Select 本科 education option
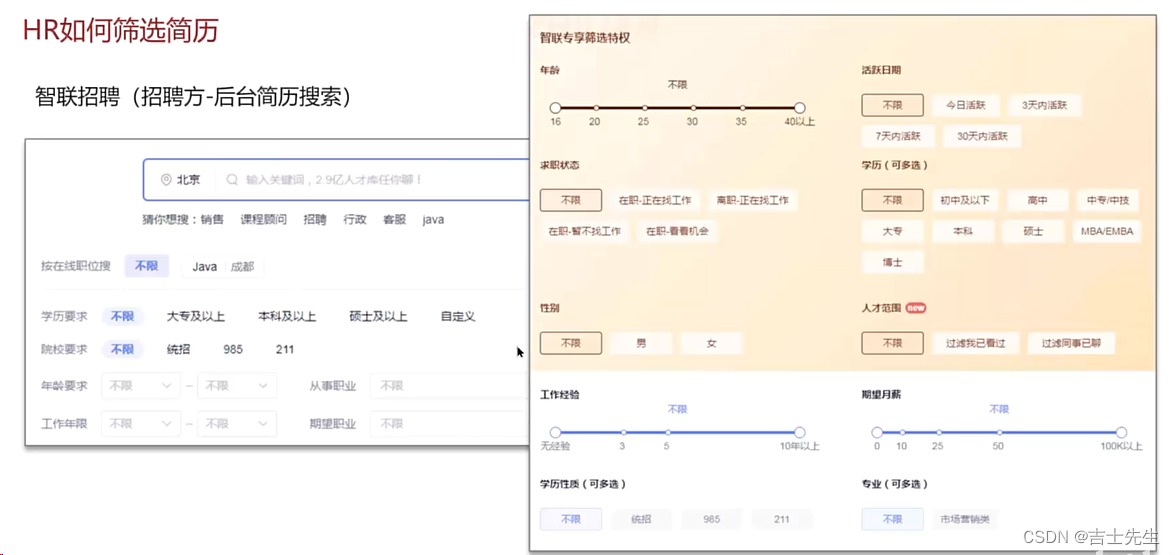Screen dimensions: 1175x555 [x=963, y=231]
